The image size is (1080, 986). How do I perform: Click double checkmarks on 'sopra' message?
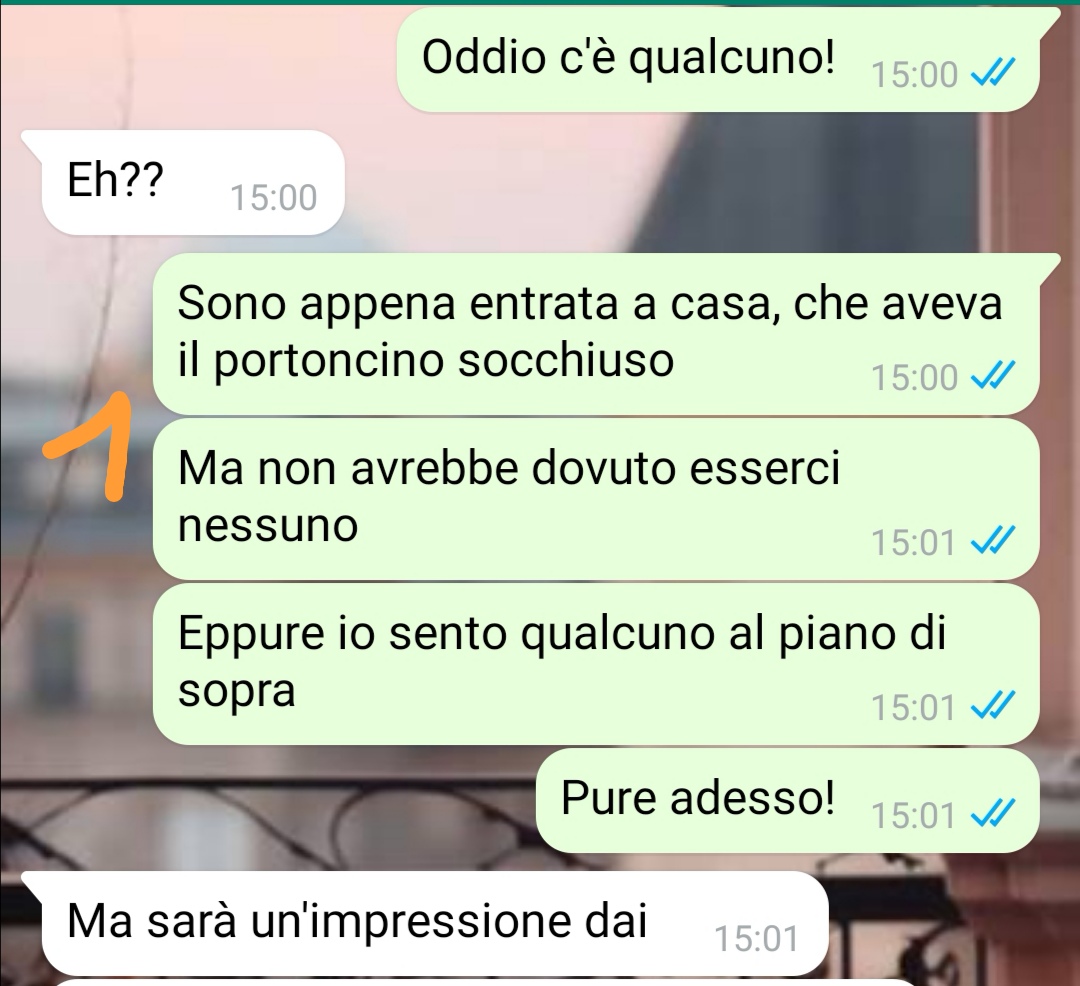993,707
